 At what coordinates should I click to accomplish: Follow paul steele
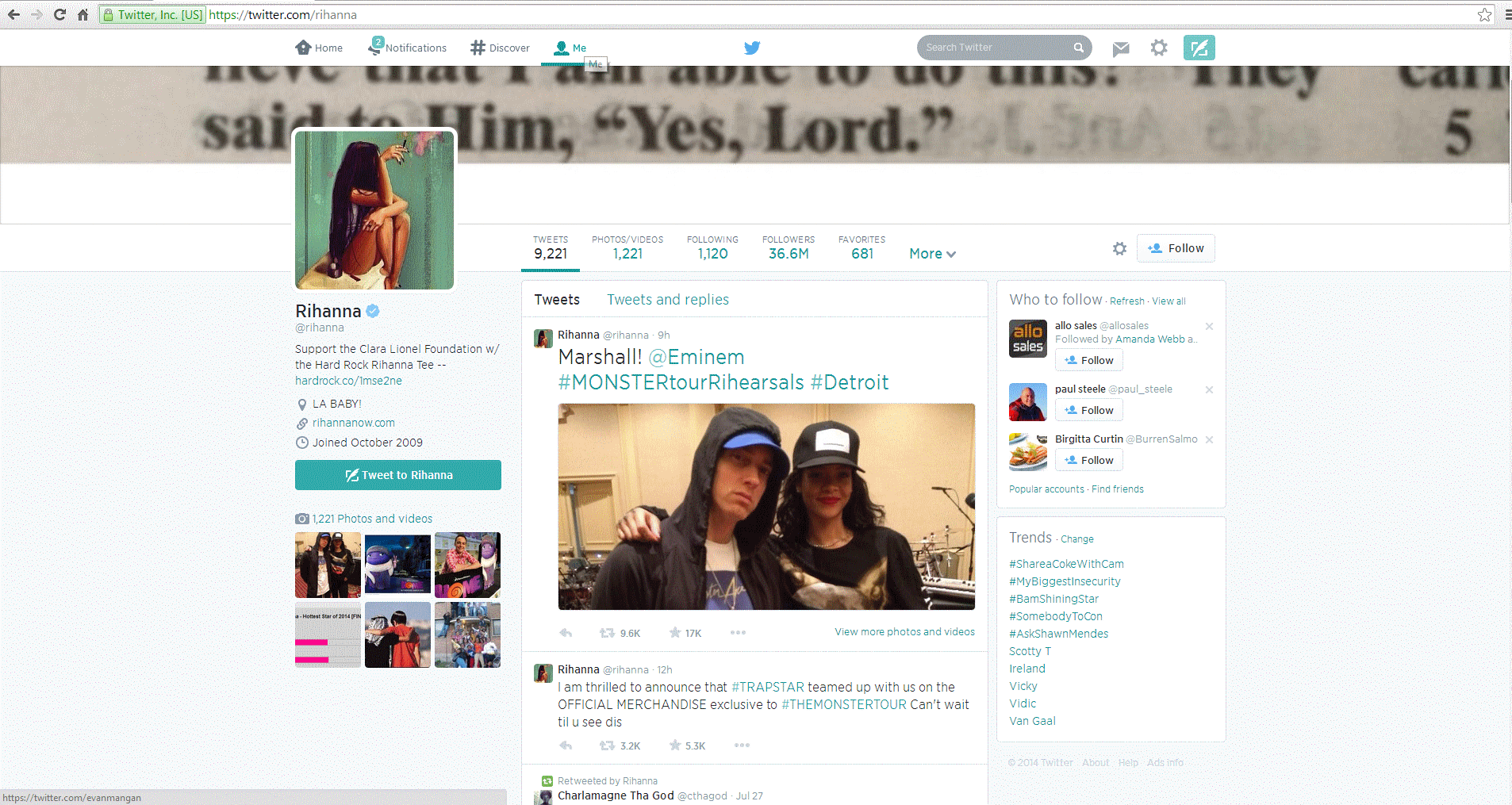[x=1088, y=410]
